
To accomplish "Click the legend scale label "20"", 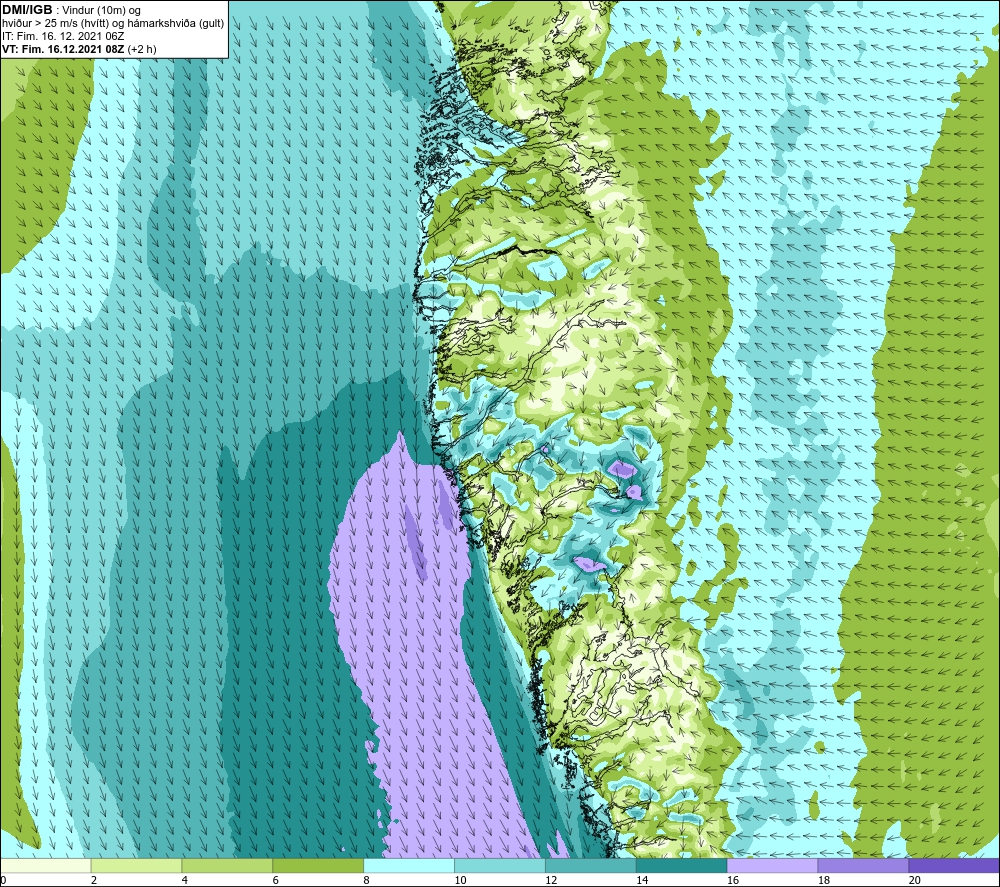I will pyautogui.click(x=915, y=881).
